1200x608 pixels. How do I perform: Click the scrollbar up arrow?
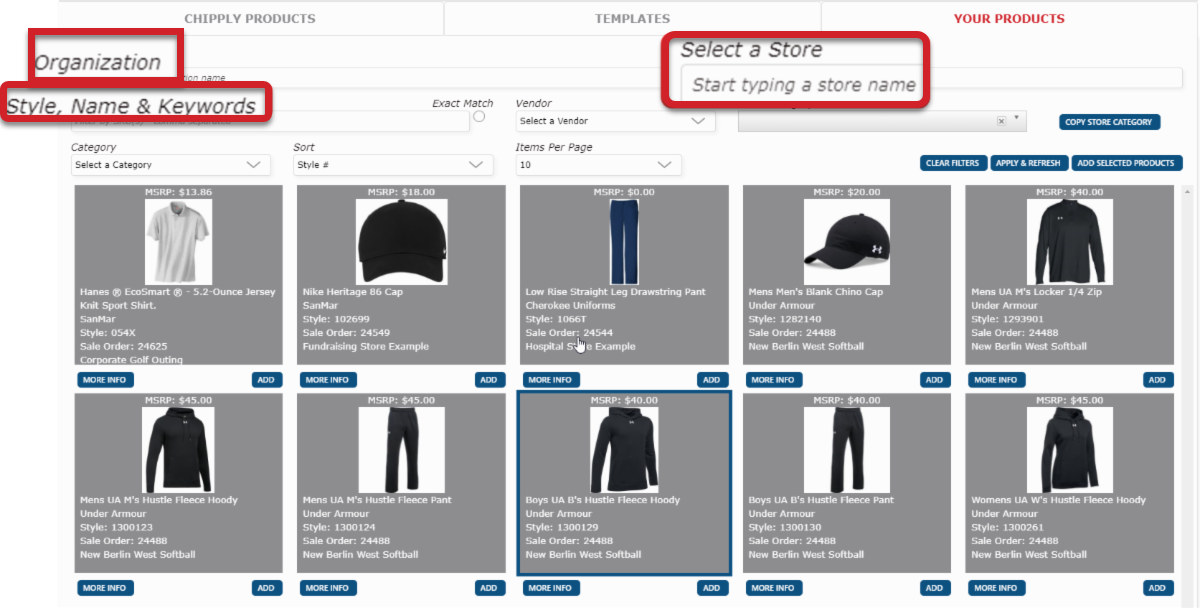[x=1188, y=190]
